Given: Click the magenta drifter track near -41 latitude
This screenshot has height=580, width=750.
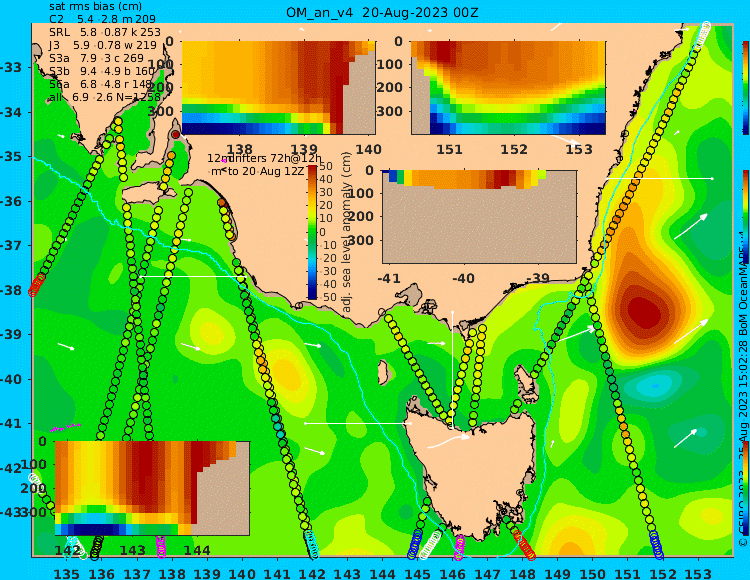Looking at the screenshot, I should click(x=66, y=427).
